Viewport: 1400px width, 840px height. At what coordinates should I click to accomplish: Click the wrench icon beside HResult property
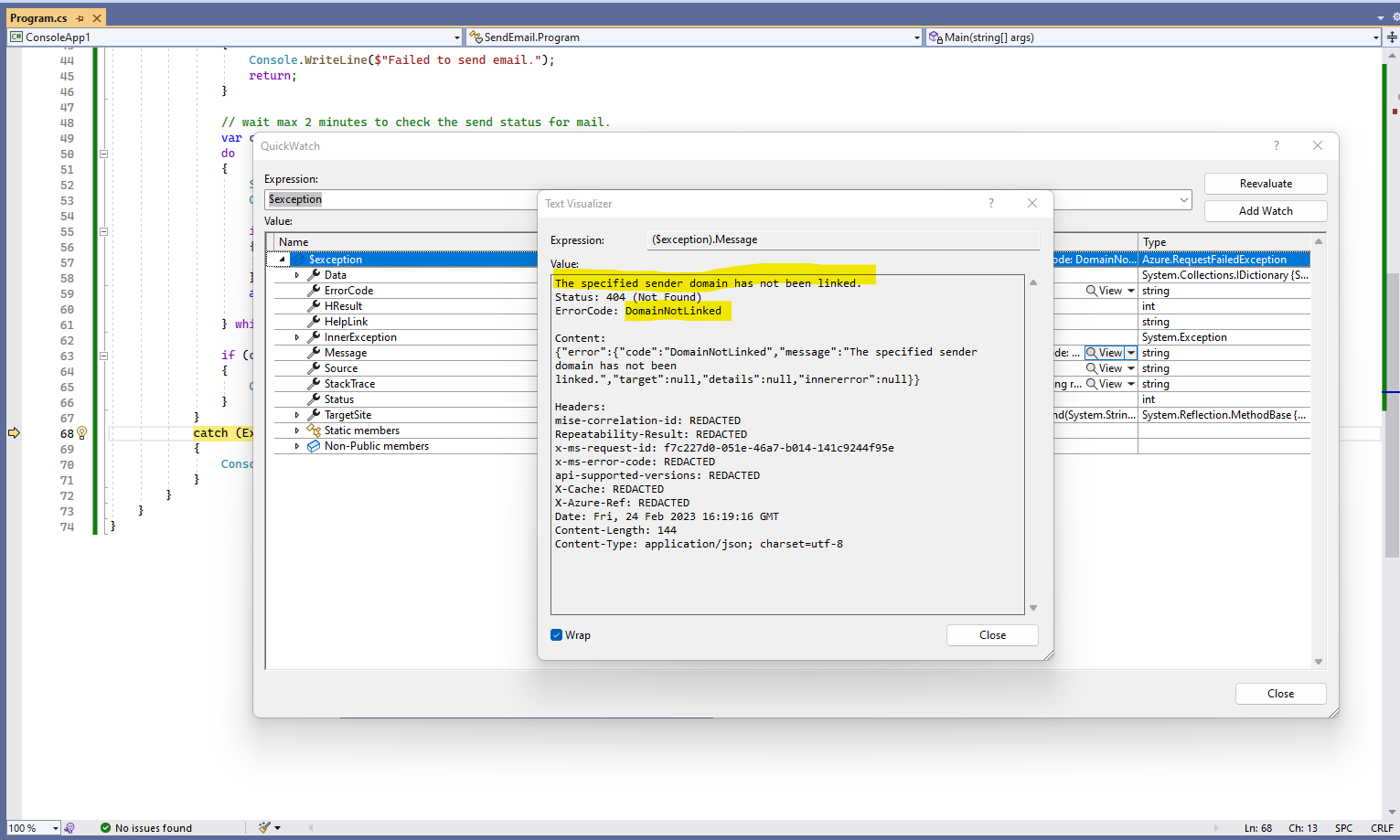pos(314,306)
